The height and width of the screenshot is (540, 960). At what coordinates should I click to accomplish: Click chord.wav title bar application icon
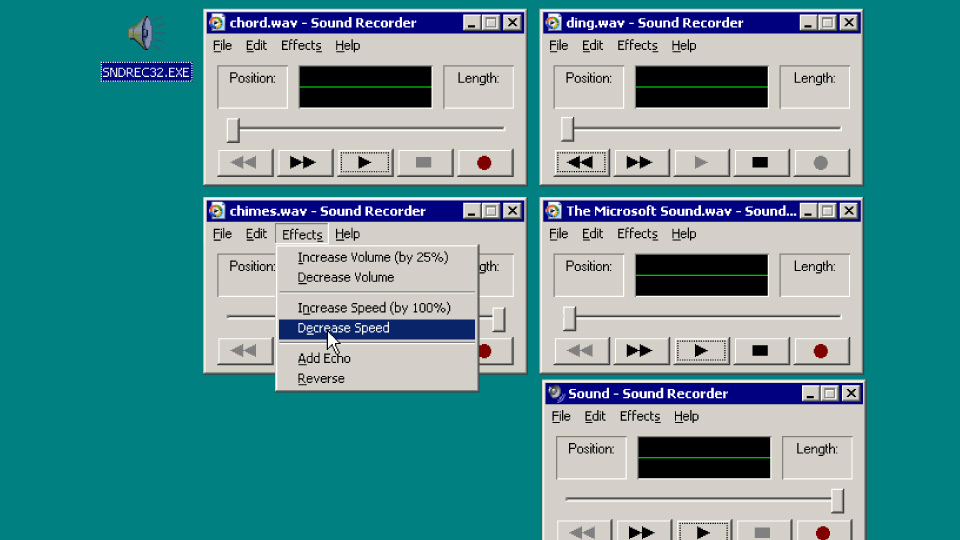[x=216, y=23]
